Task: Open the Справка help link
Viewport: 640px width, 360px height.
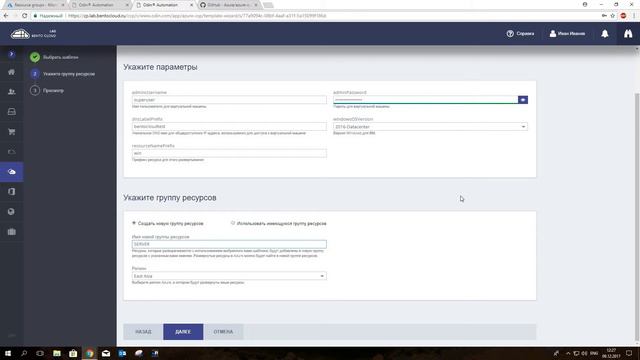Action: [520, 33]
